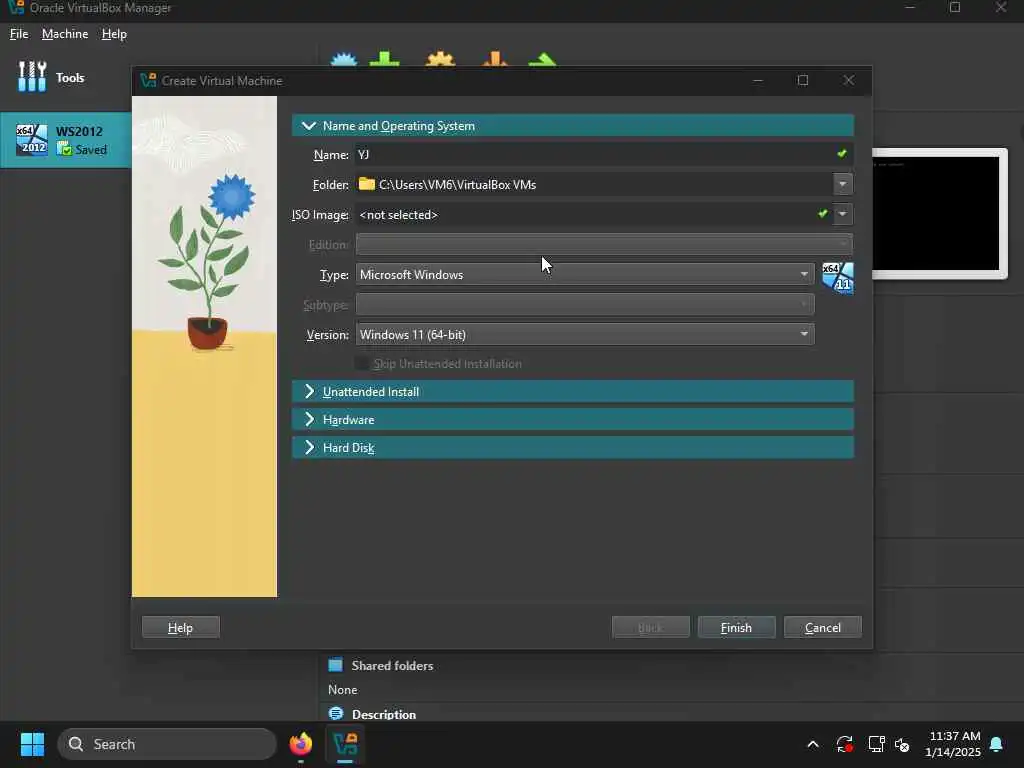Click the Windows taskbar Search box
Viewport: 1024px width, 768px height.
click(x=167, y=744)
